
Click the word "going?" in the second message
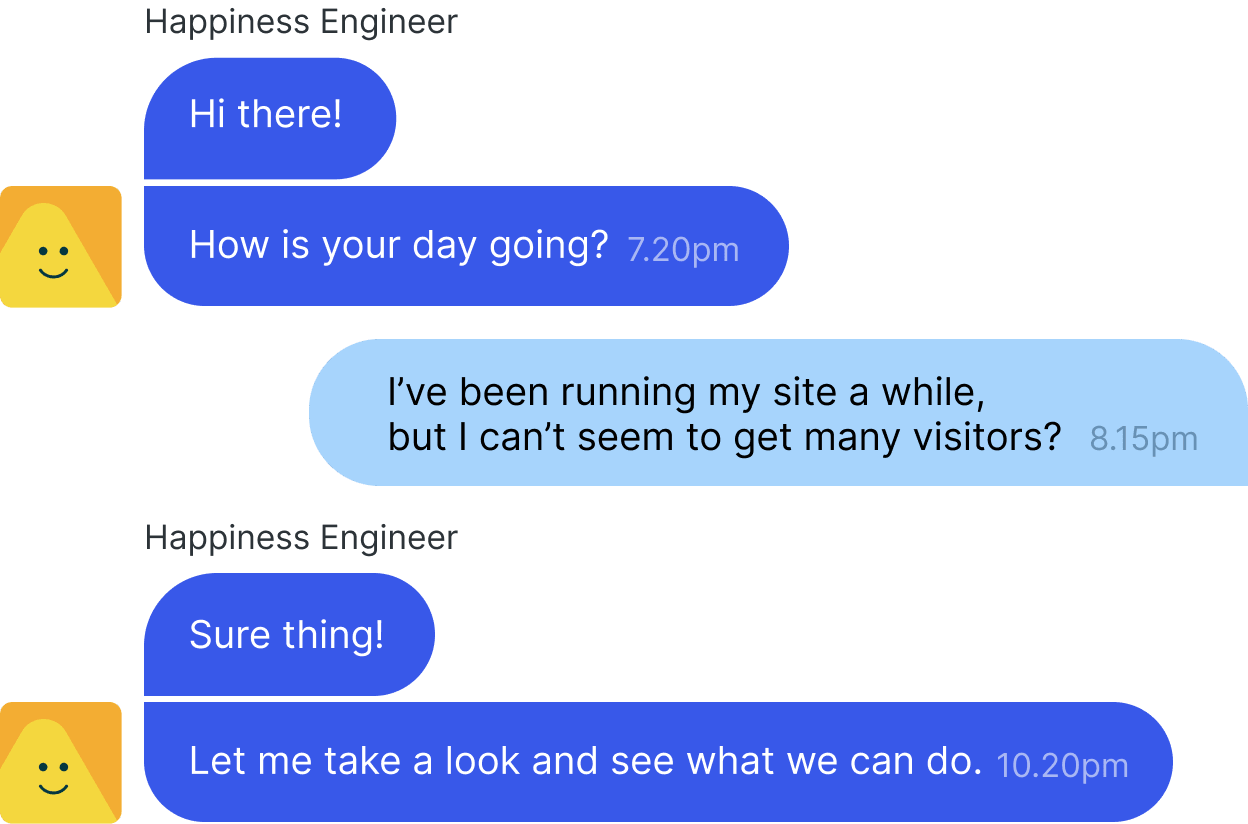click(548, 246)
